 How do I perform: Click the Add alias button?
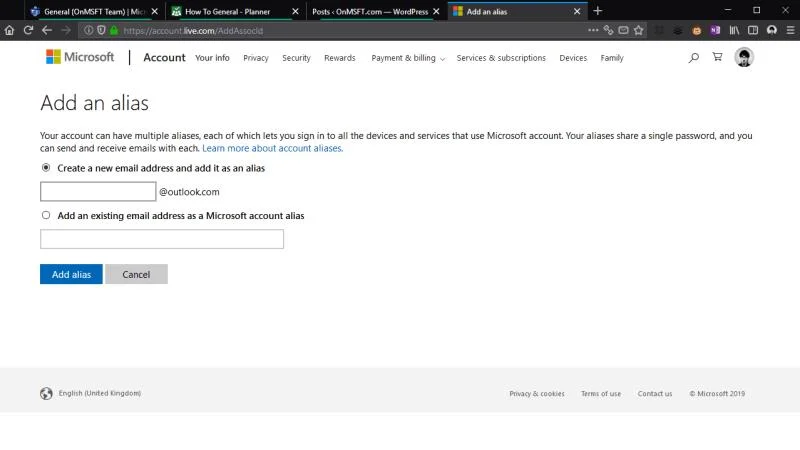(71, 274)
